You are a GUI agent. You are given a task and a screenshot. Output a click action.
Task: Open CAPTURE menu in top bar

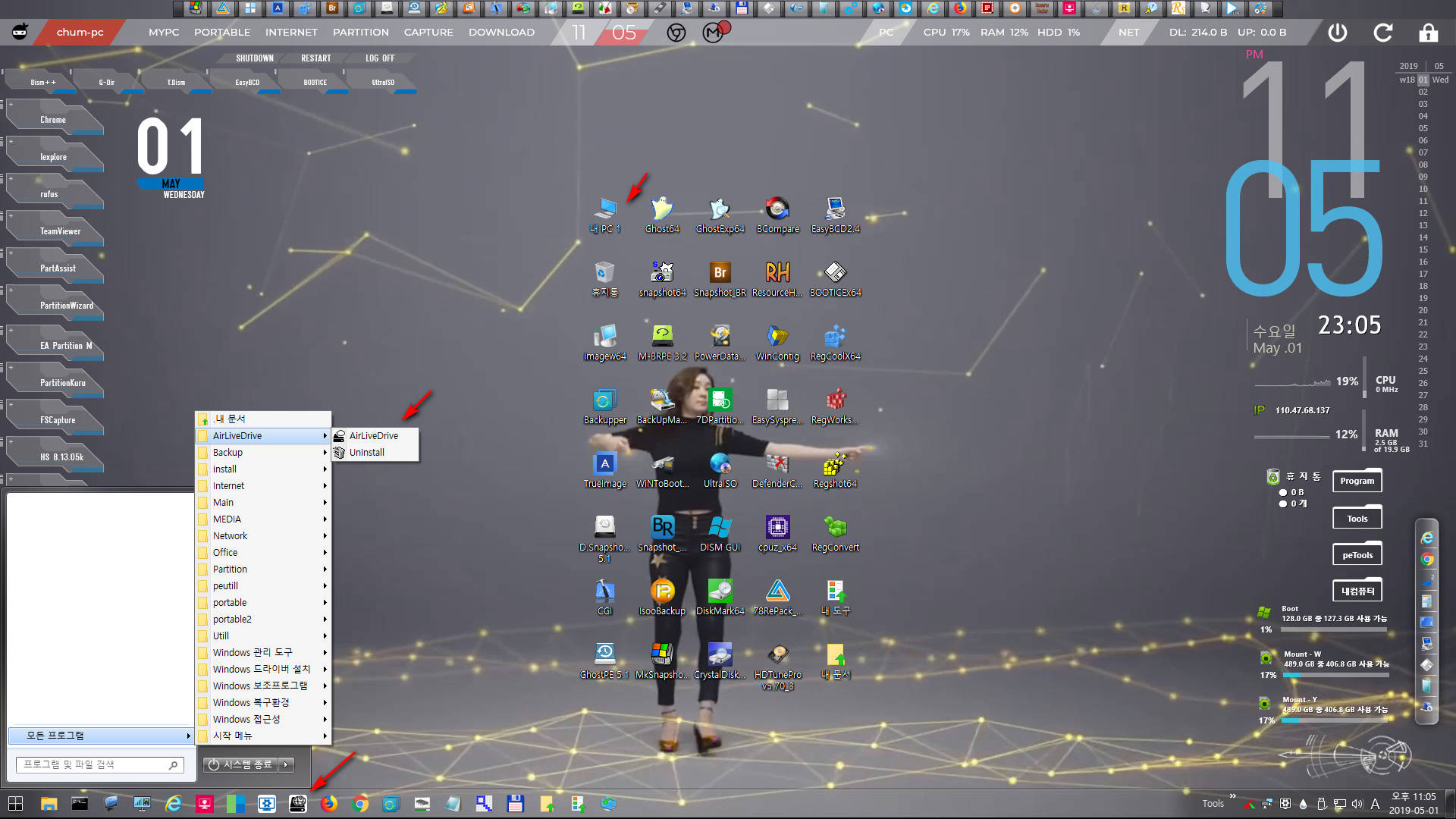(x=428, y=33)
